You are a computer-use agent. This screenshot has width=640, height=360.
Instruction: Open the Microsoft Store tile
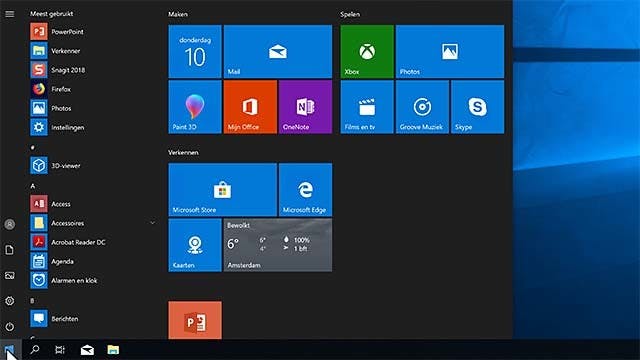pos(223,190)
